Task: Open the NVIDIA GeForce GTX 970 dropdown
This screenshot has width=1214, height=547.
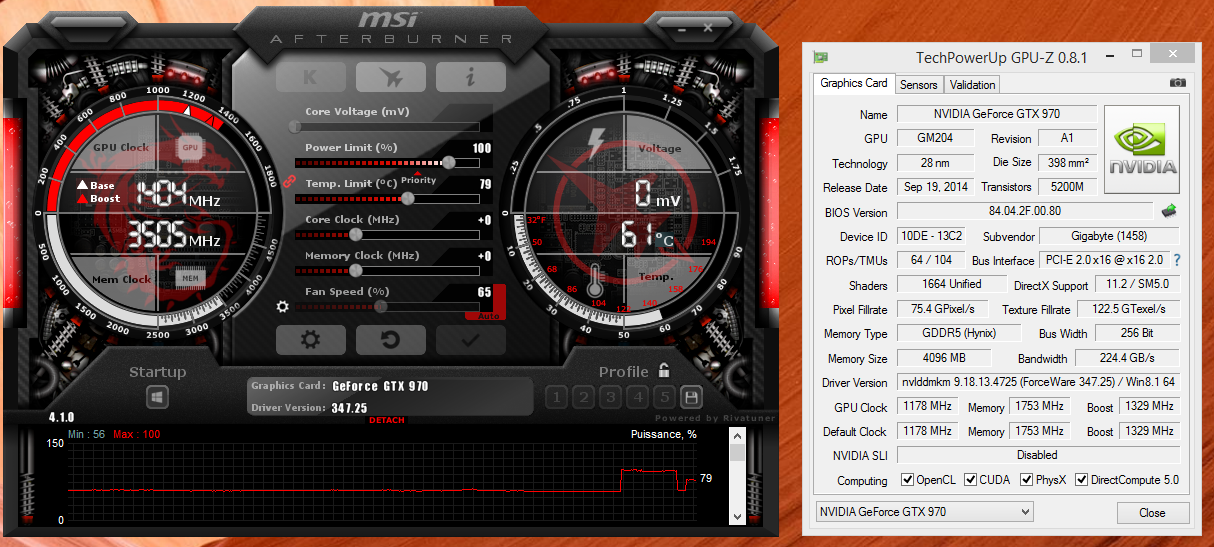Action: click(x=925, y=512)
